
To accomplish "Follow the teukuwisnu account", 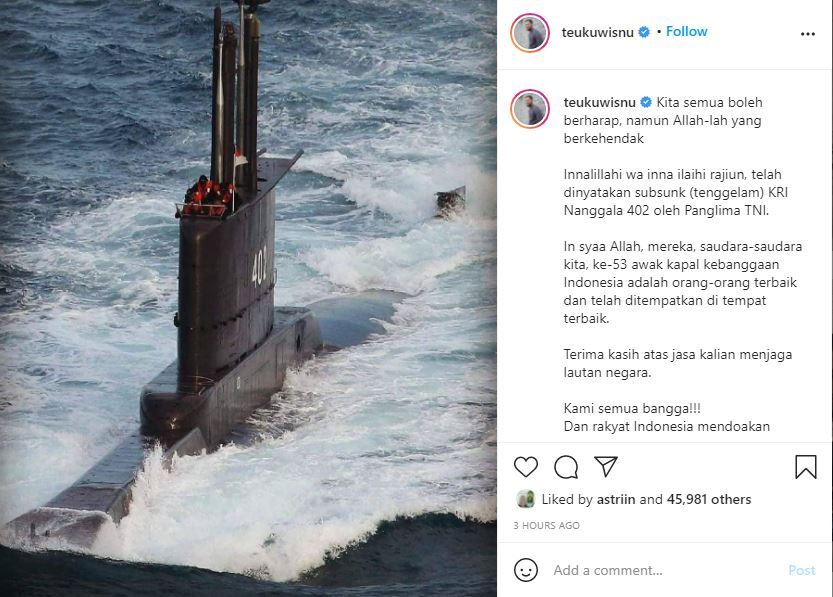I will pyautogui.click(x=686, y=31).
